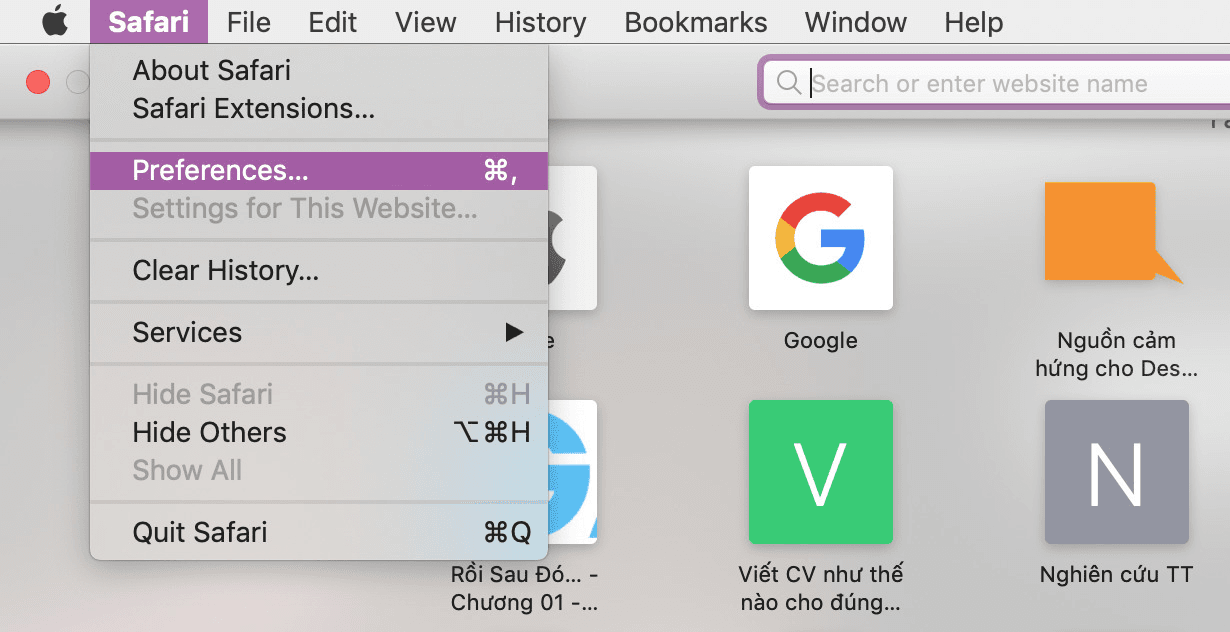
Task: Click the magnifying glass in the address bar
Action: [789, 83]
